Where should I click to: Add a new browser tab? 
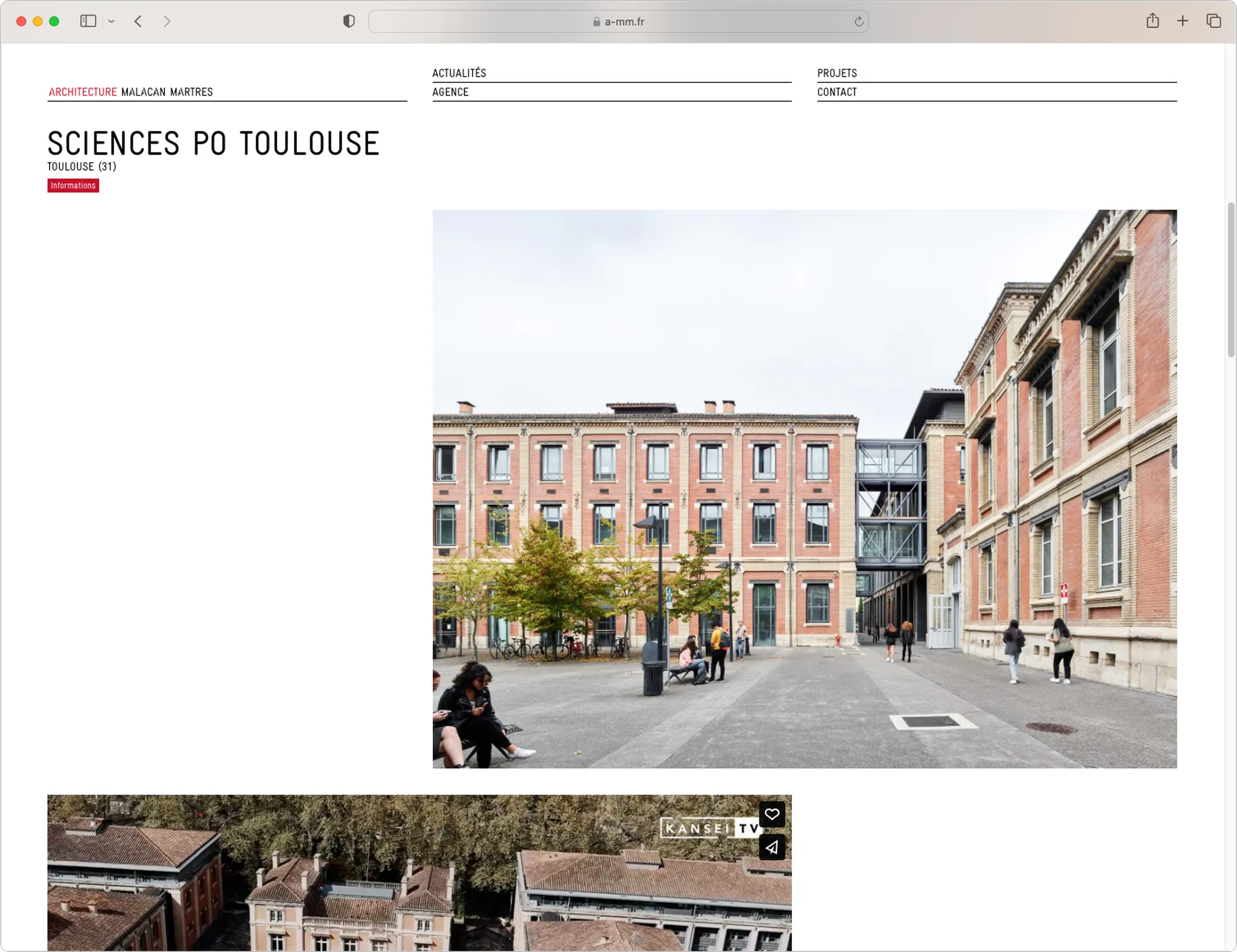click(x=1182, y=21)
